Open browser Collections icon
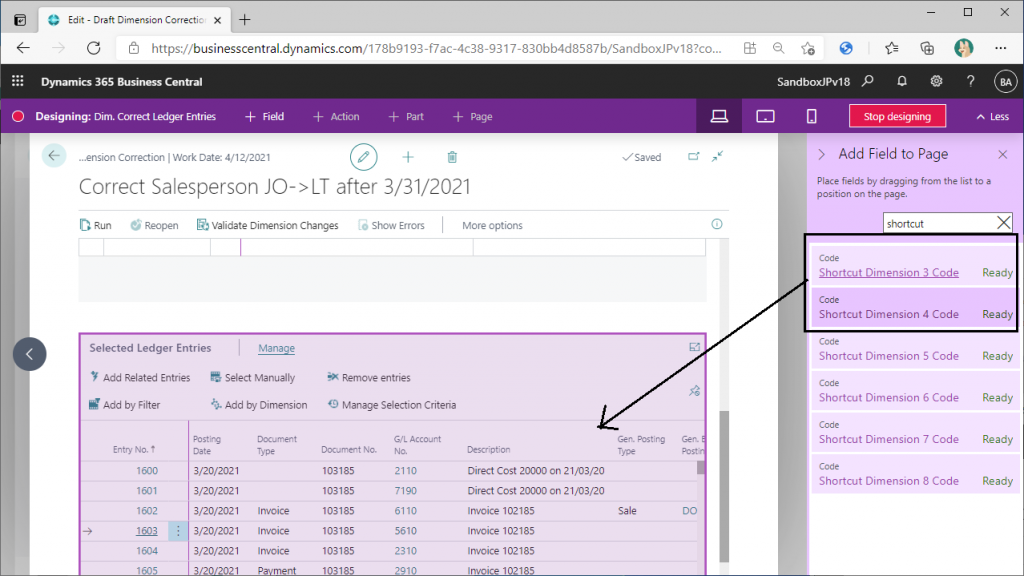Screen dimensions: 1024x576 927,48
